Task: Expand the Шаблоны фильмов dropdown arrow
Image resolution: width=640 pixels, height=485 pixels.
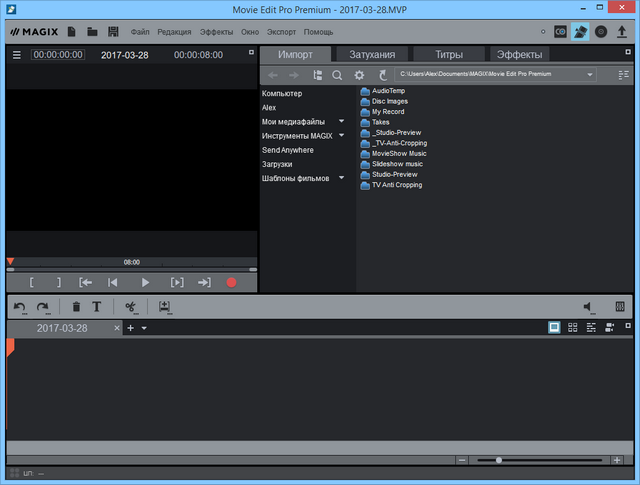Action: (x=341, y=178)
